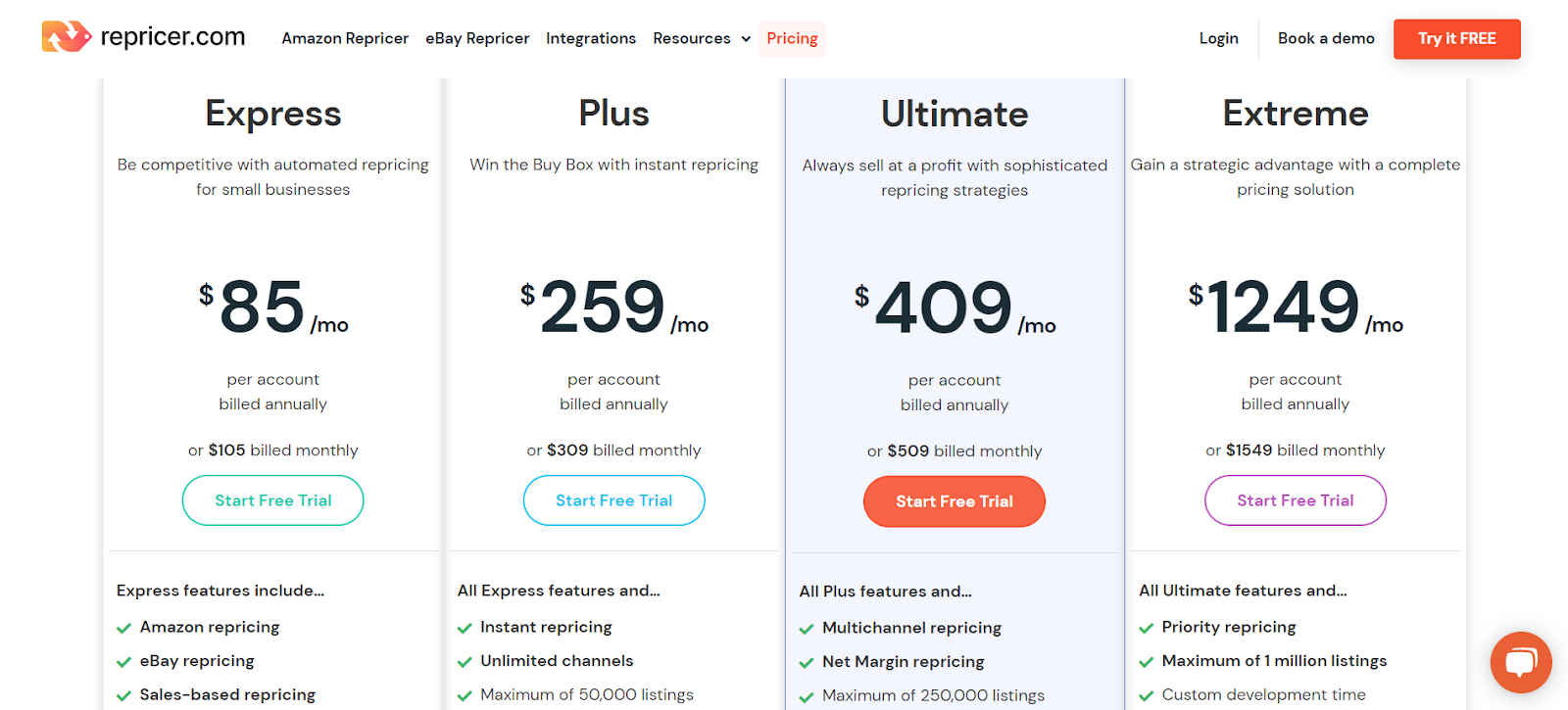Screen dimensions: 1568x710
Task: Open the Amazon Repricer menu item
Action: (x=345, y=38)
